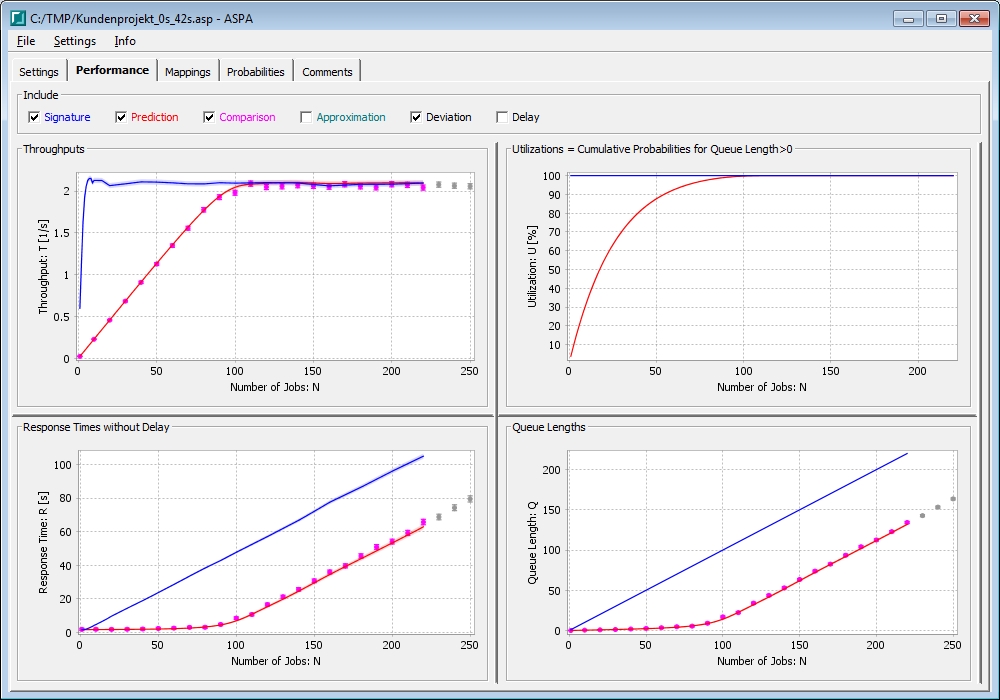Click 'Number of Jobs: N' under Queue Lengths chart
This screenshot has height=700, width=1000.
coord(761,661)
